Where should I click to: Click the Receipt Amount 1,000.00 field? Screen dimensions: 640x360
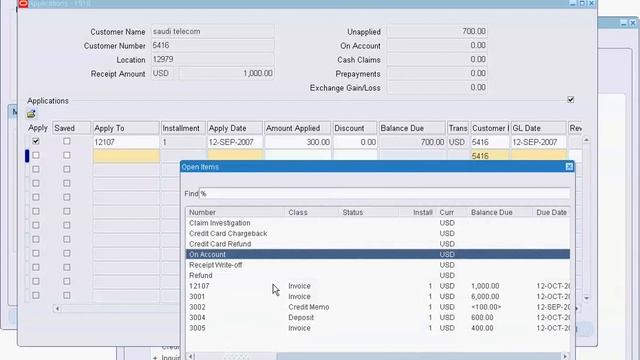click(227, 73)
